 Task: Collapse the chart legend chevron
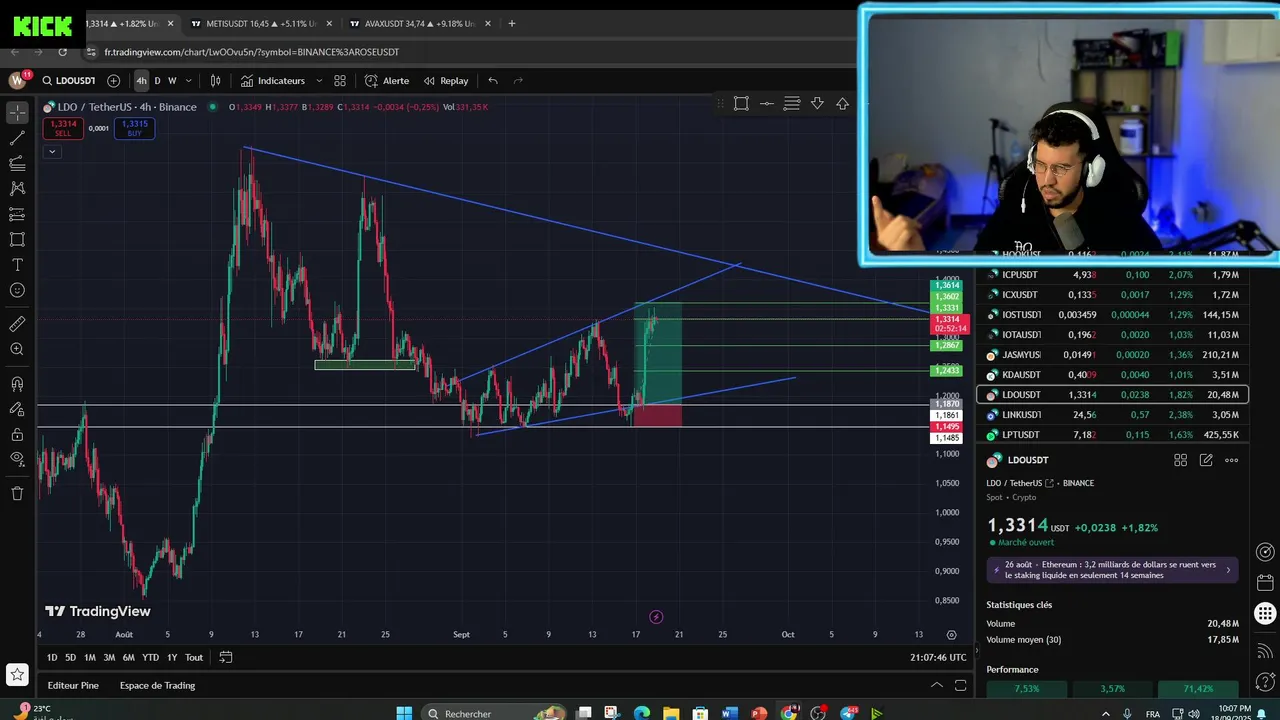[x=51, y=152]
